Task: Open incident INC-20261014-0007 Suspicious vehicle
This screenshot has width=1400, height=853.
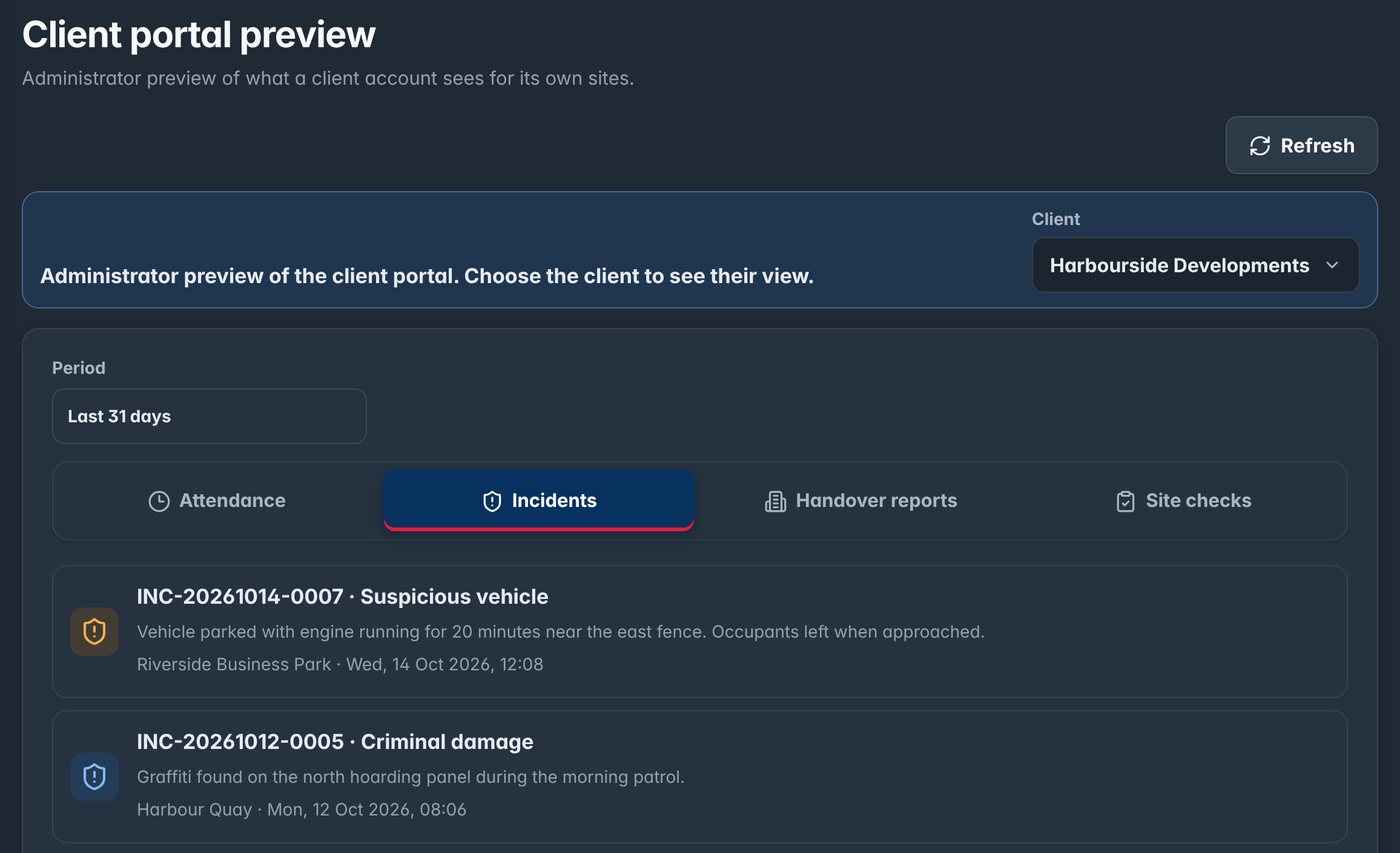Action: [700, 631]
